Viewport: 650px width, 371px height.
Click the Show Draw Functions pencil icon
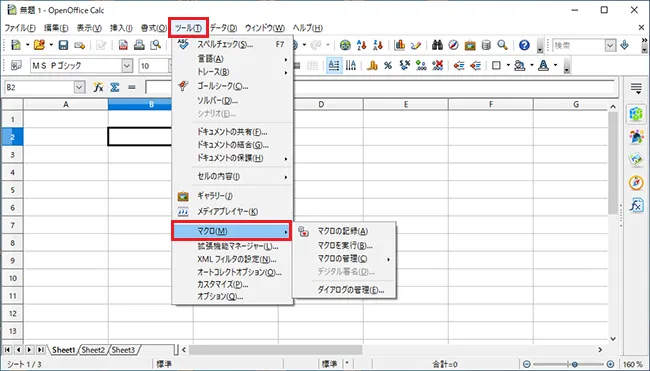tap(416, 45)
